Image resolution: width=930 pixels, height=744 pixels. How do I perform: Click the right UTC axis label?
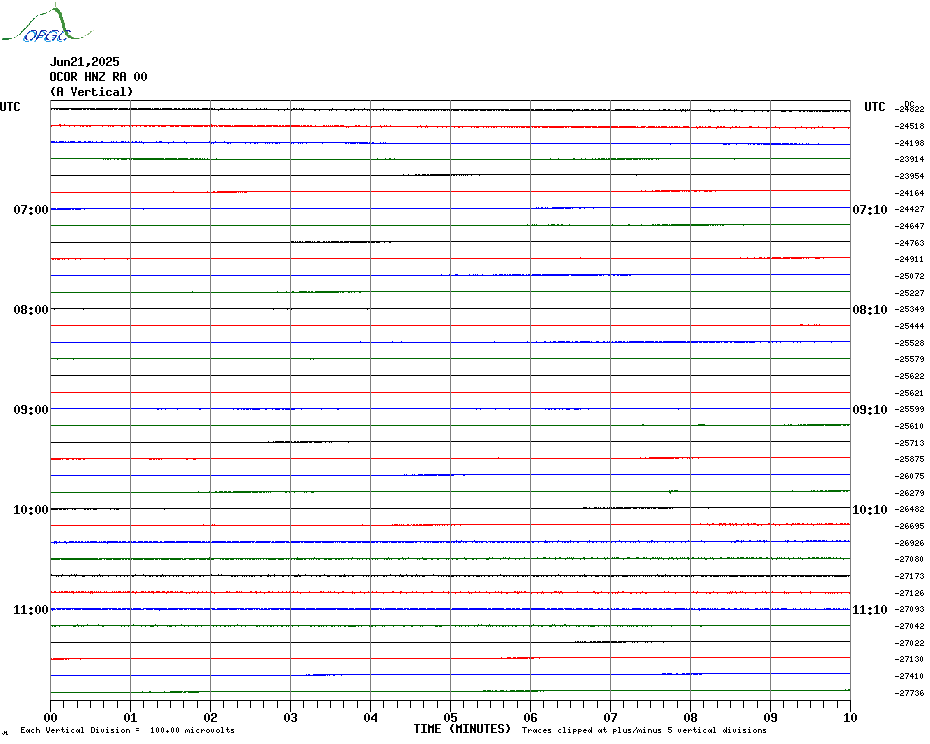[874, 107]
